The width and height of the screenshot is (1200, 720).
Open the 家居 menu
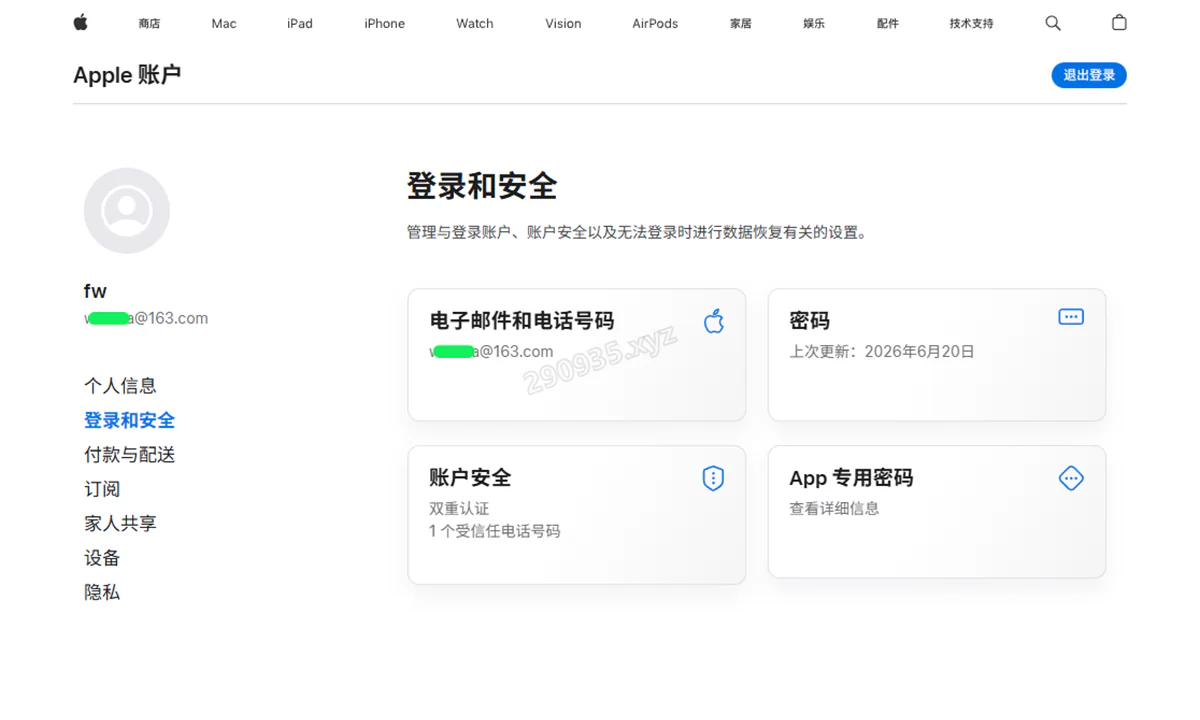[x=741, y=23]
